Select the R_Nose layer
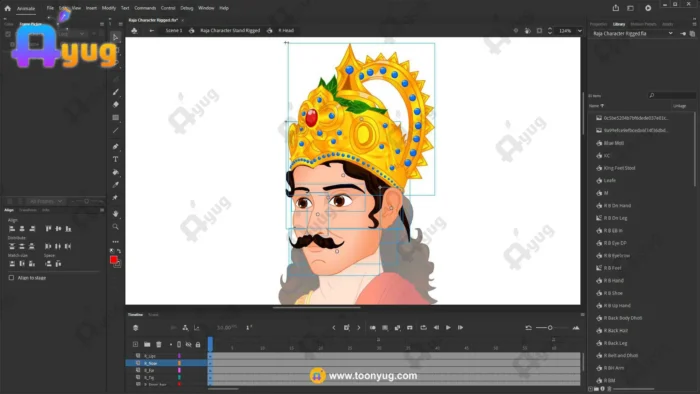This screenshot has height=394, width=700. click(x=150, y=363)
